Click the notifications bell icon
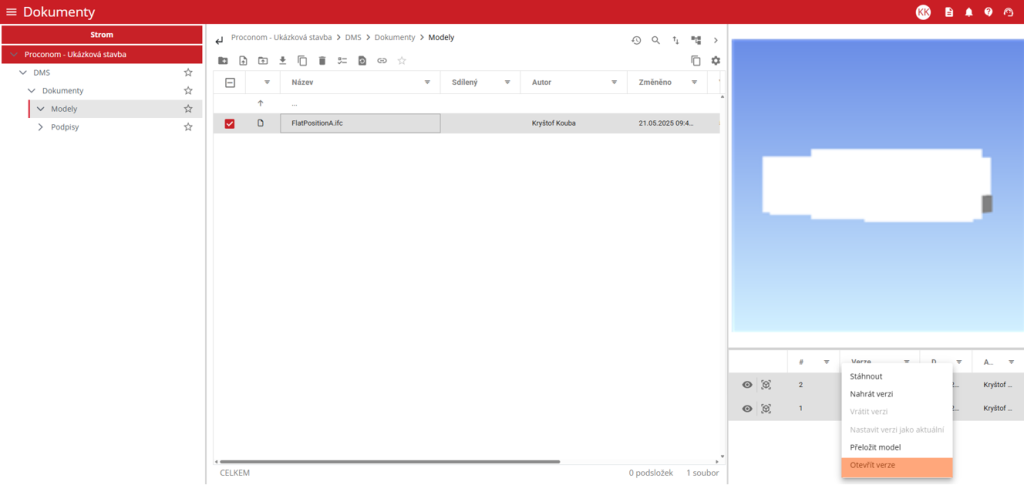Image resolution: width=1024 pixels, height=485 pixels. tap(968, 12)
